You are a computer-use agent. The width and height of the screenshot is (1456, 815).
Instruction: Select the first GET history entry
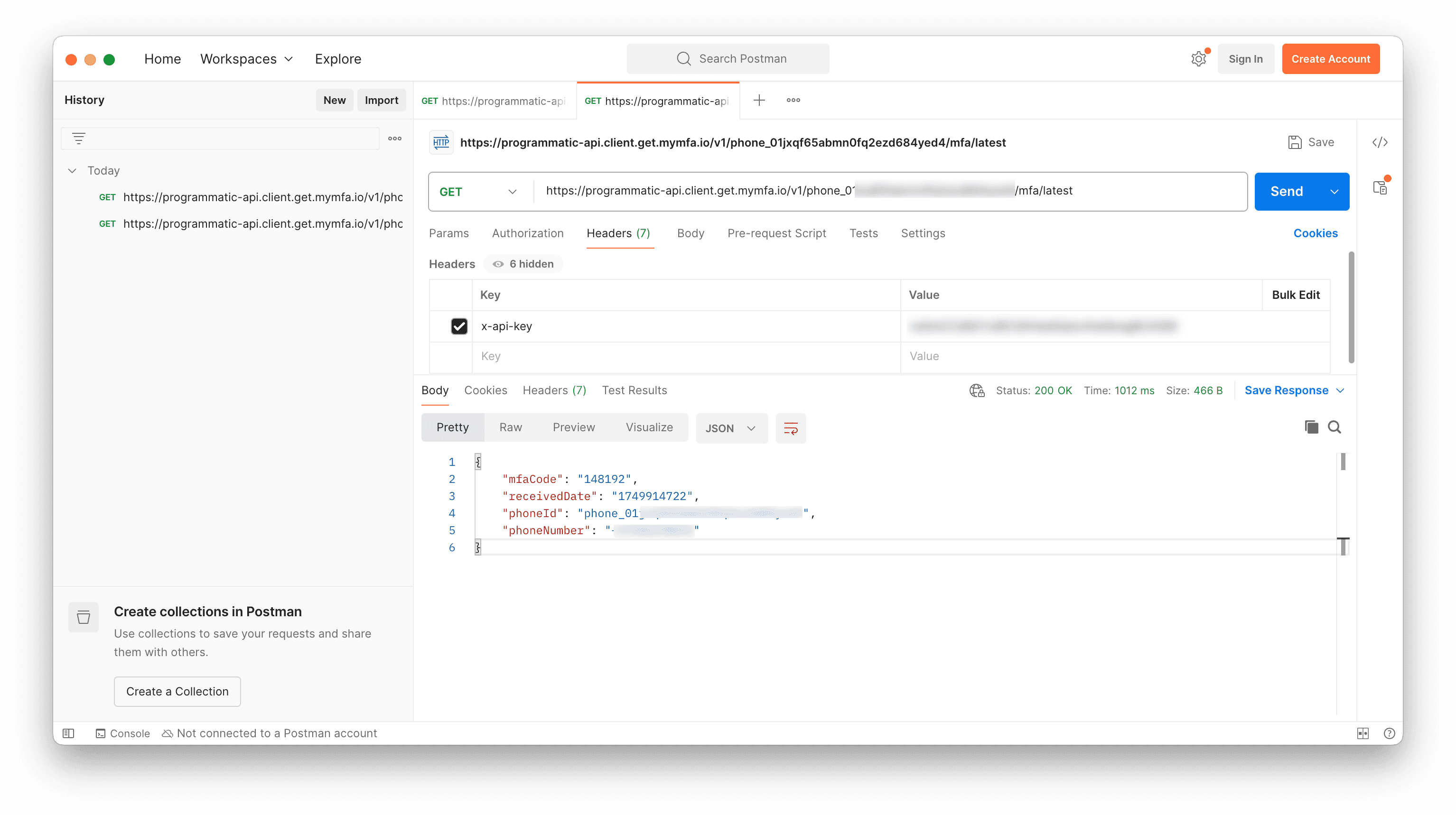(251, 197)
